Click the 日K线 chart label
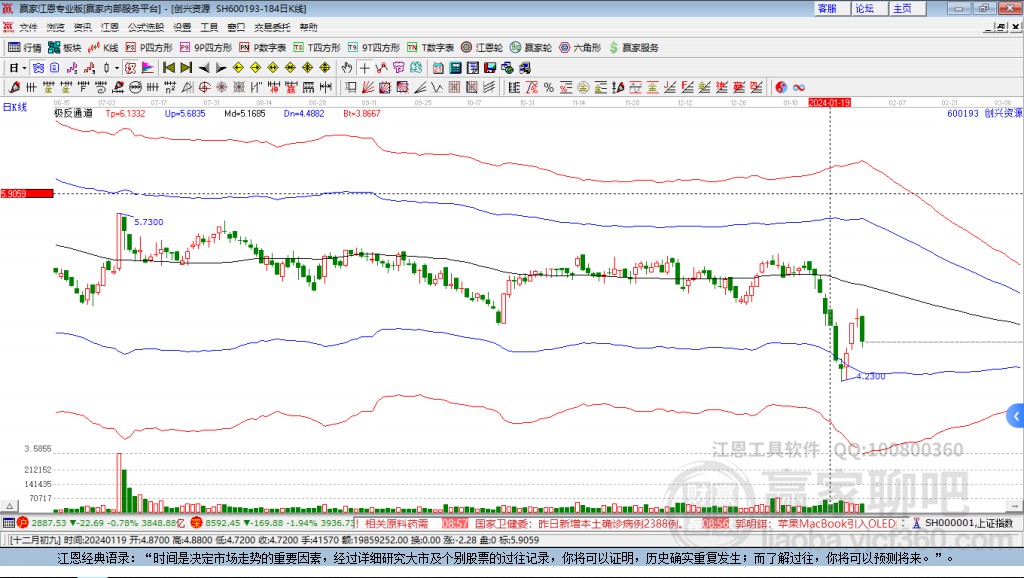The image size is (1024, 578). point(15,107)
